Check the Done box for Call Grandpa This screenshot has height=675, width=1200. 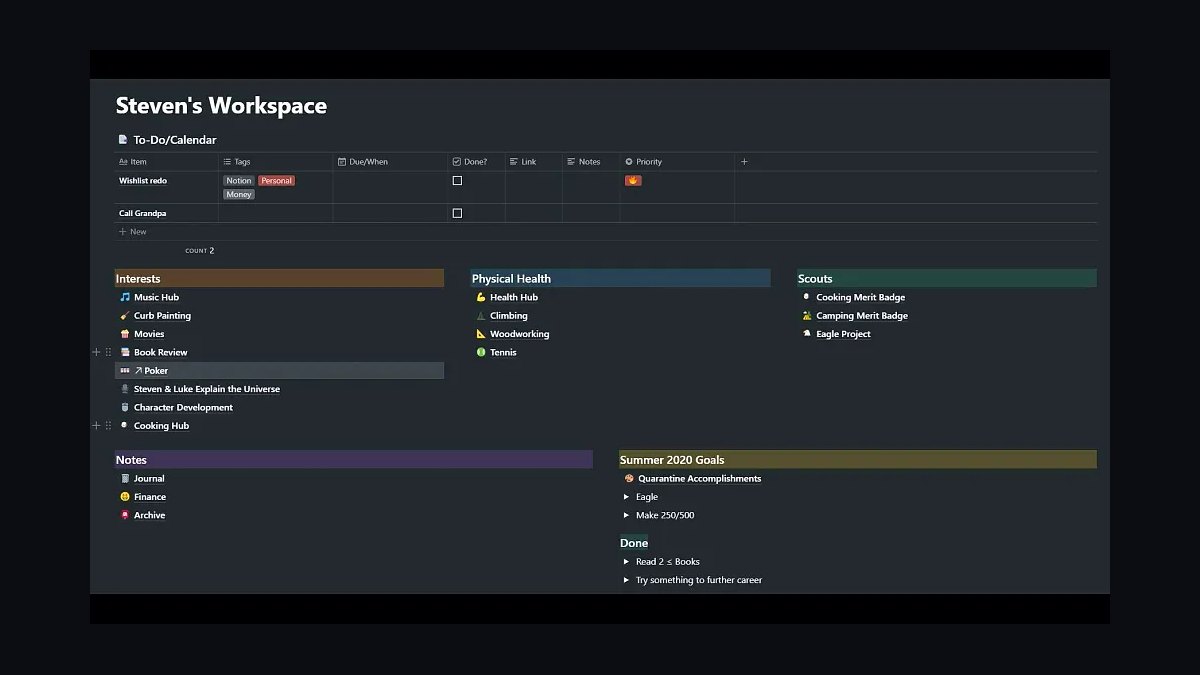click(457, 213)
